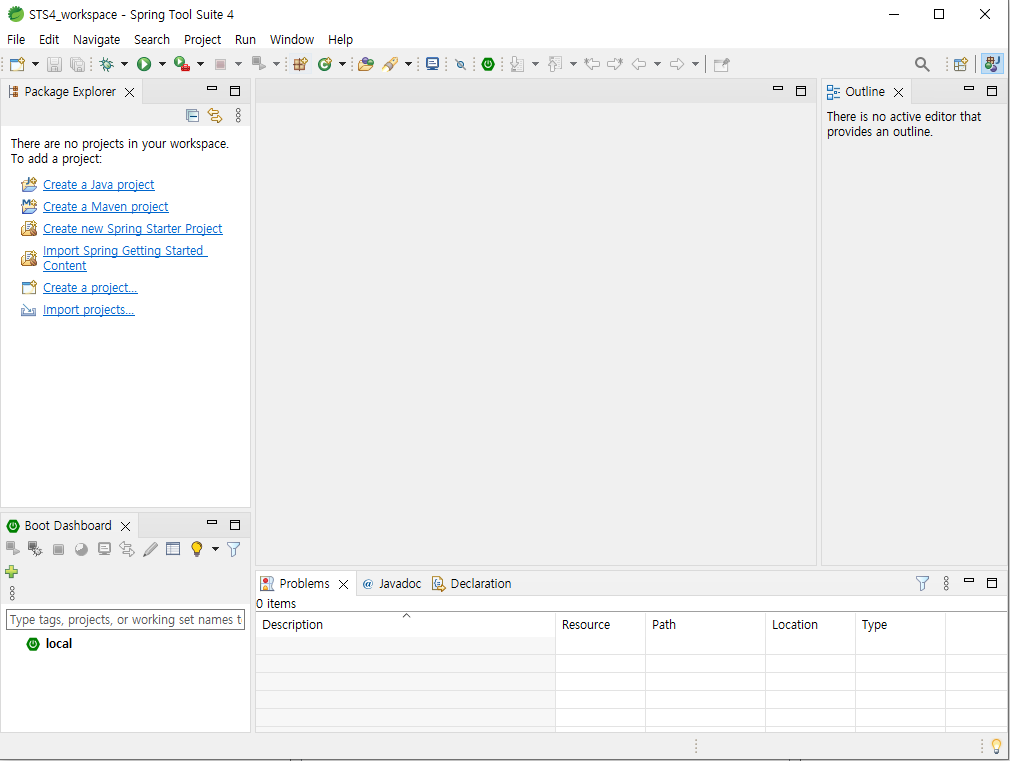Switch to the Declaration tab
1010x761 pixels.
click(x=472, y=584)
